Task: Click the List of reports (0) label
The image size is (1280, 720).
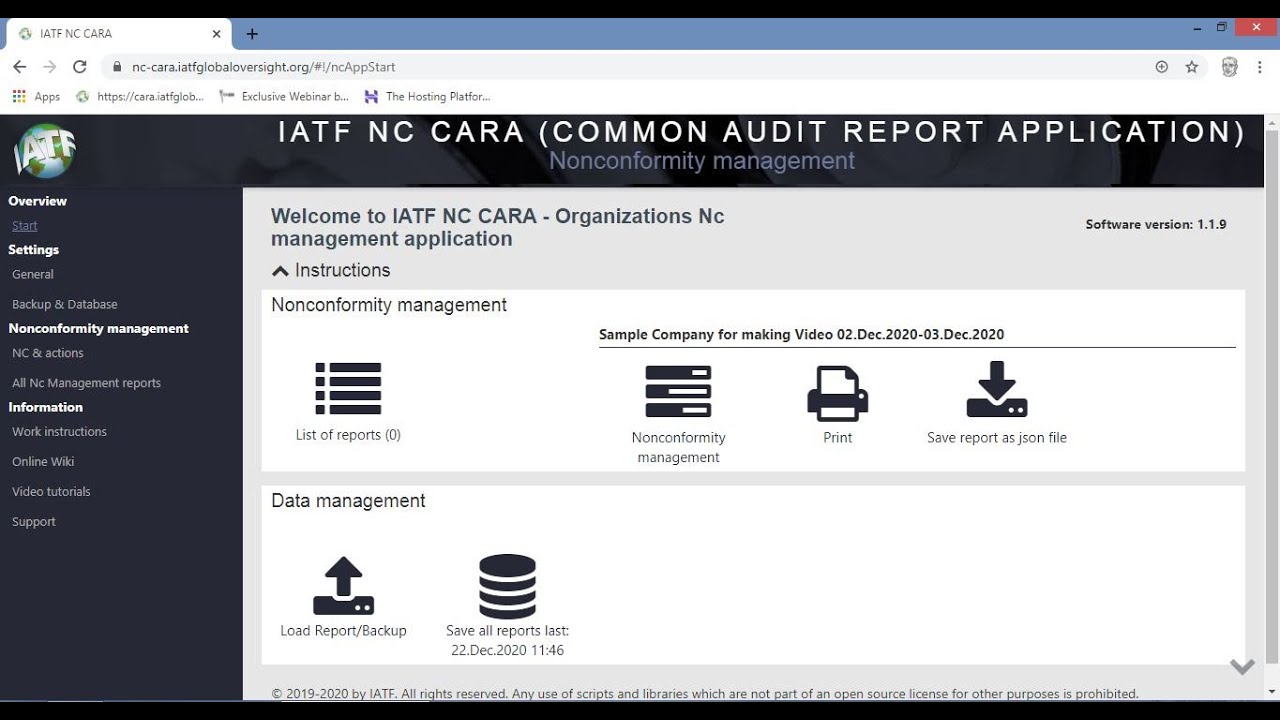Action: (x=348, y=435)
